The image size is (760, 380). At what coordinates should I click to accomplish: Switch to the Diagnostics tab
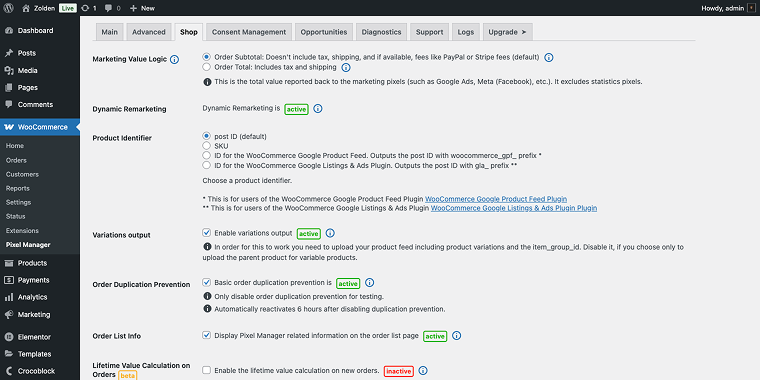(381, 32)
